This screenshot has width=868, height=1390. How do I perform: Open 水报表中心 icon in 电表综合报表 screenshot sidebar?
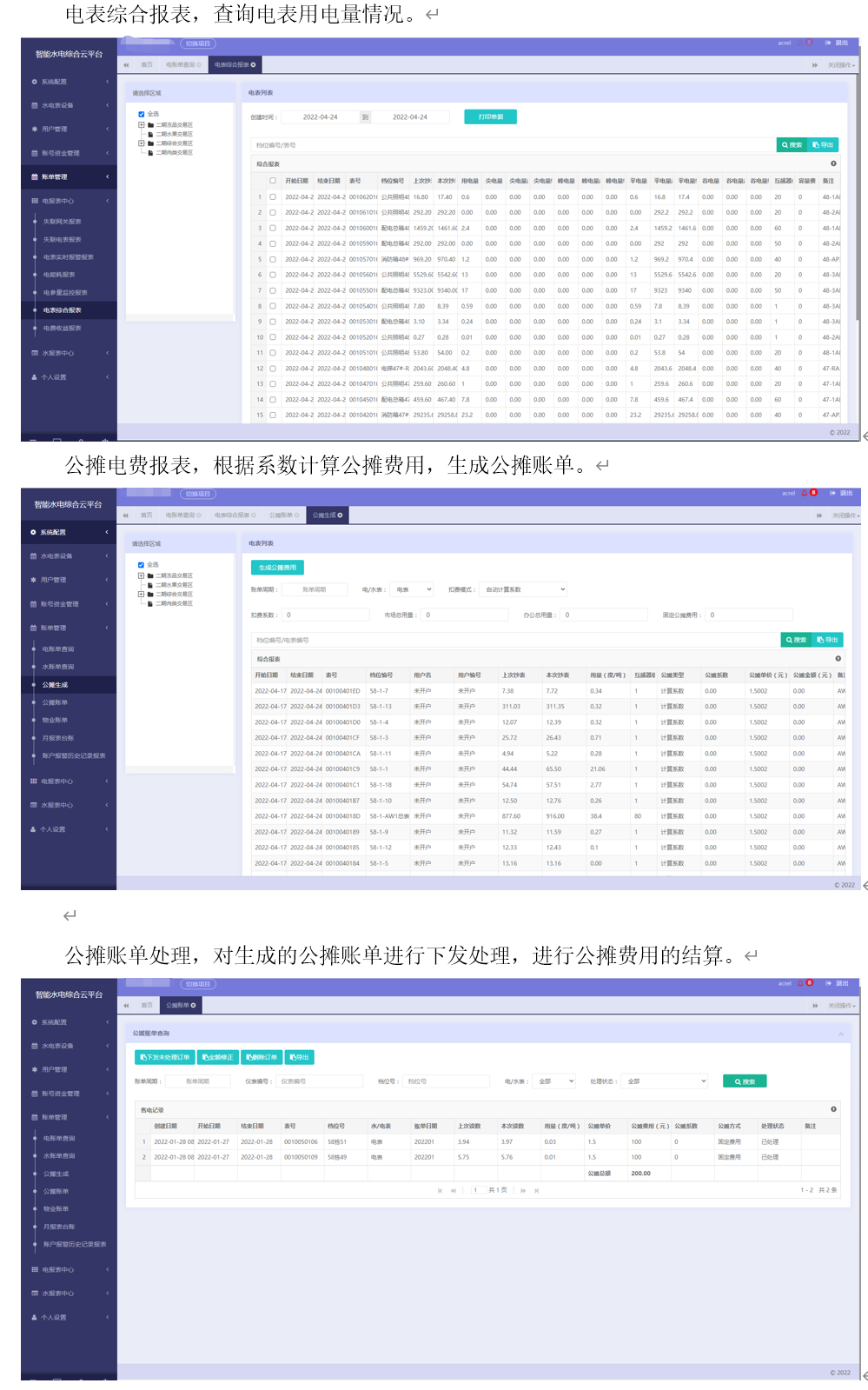(34, 353)
